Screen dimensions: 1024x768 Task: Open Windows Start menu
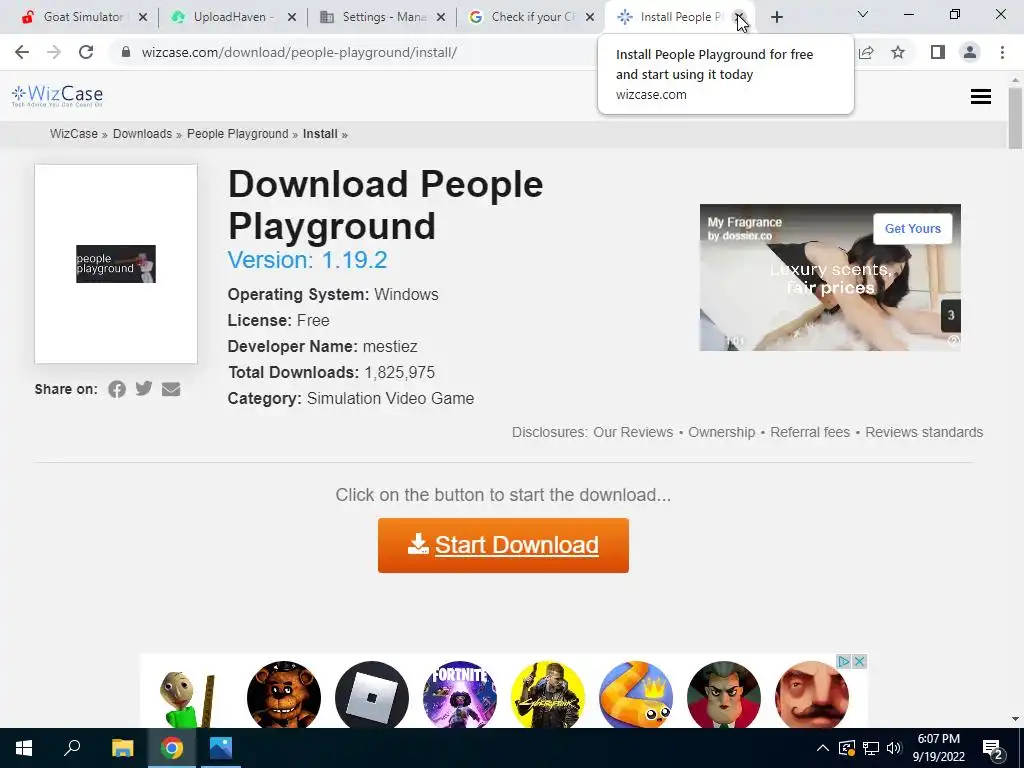click(24, 748)
